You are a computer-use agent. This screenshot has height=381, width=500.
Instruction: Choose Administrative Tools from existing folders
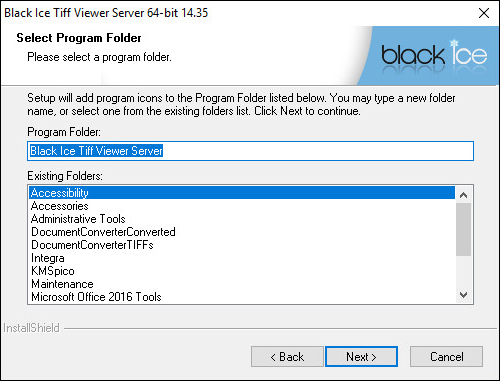tap(242, 219)
